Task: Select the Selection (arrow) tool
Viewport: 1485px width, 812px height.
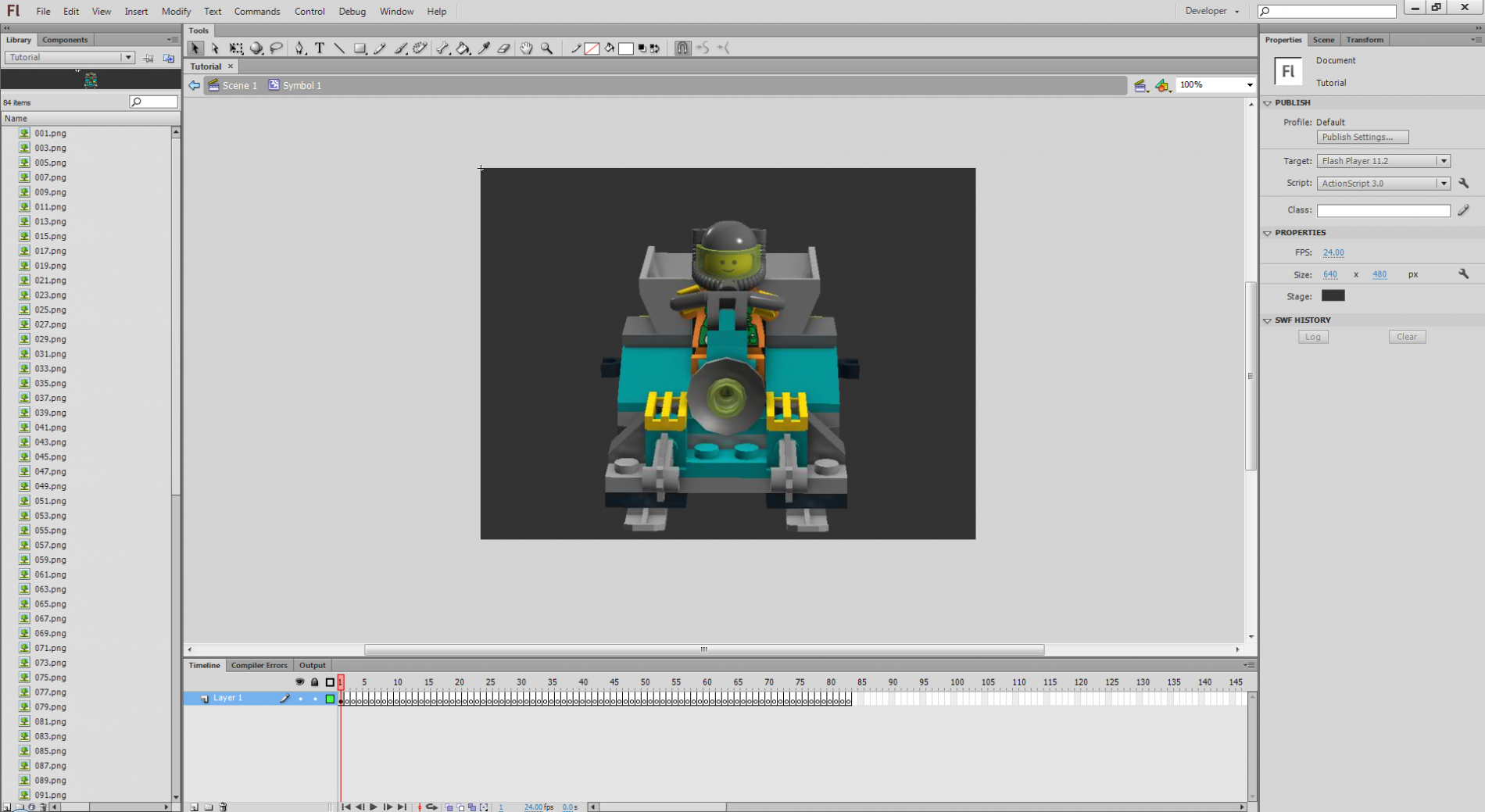Action: click(x=195, y=48)
